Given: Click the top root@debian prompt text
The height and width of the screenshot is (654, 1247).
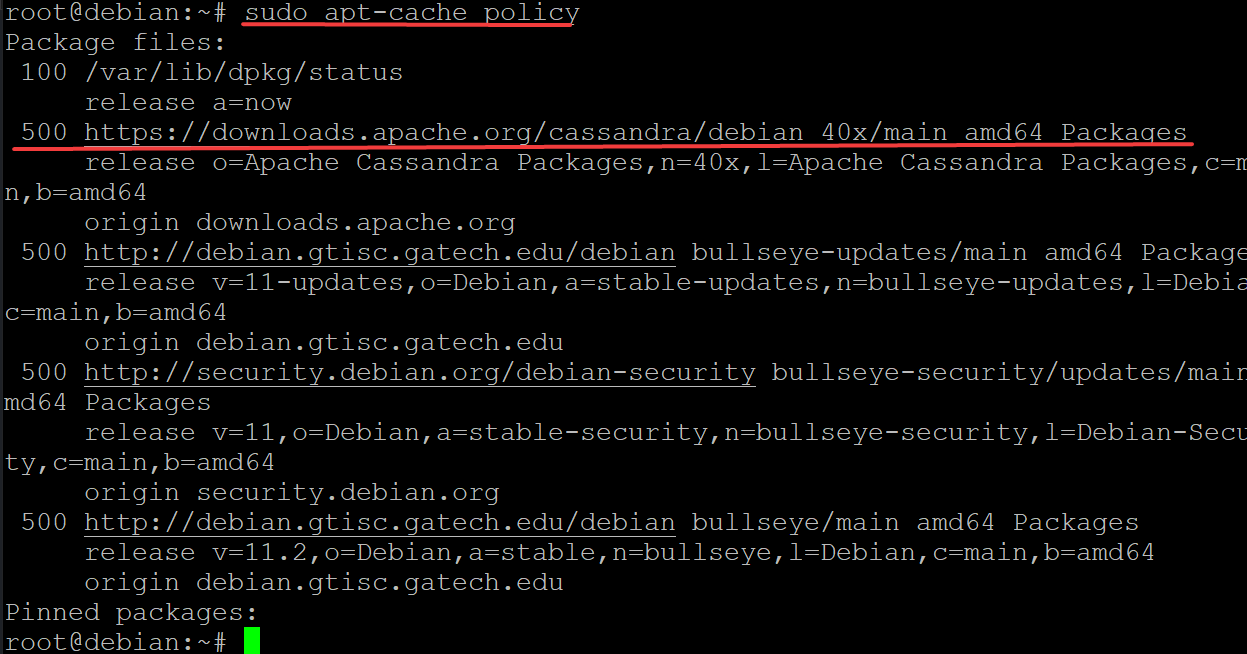Looking at the screenshot, I should point(116,13).
